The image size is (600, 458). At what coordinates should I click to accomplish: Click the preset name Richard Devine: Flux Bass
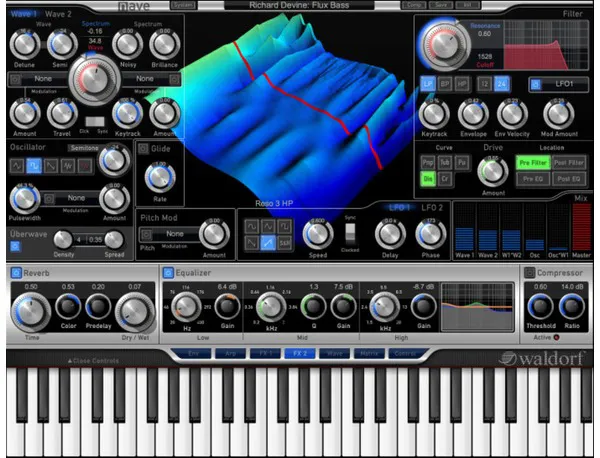coord(299,5)
